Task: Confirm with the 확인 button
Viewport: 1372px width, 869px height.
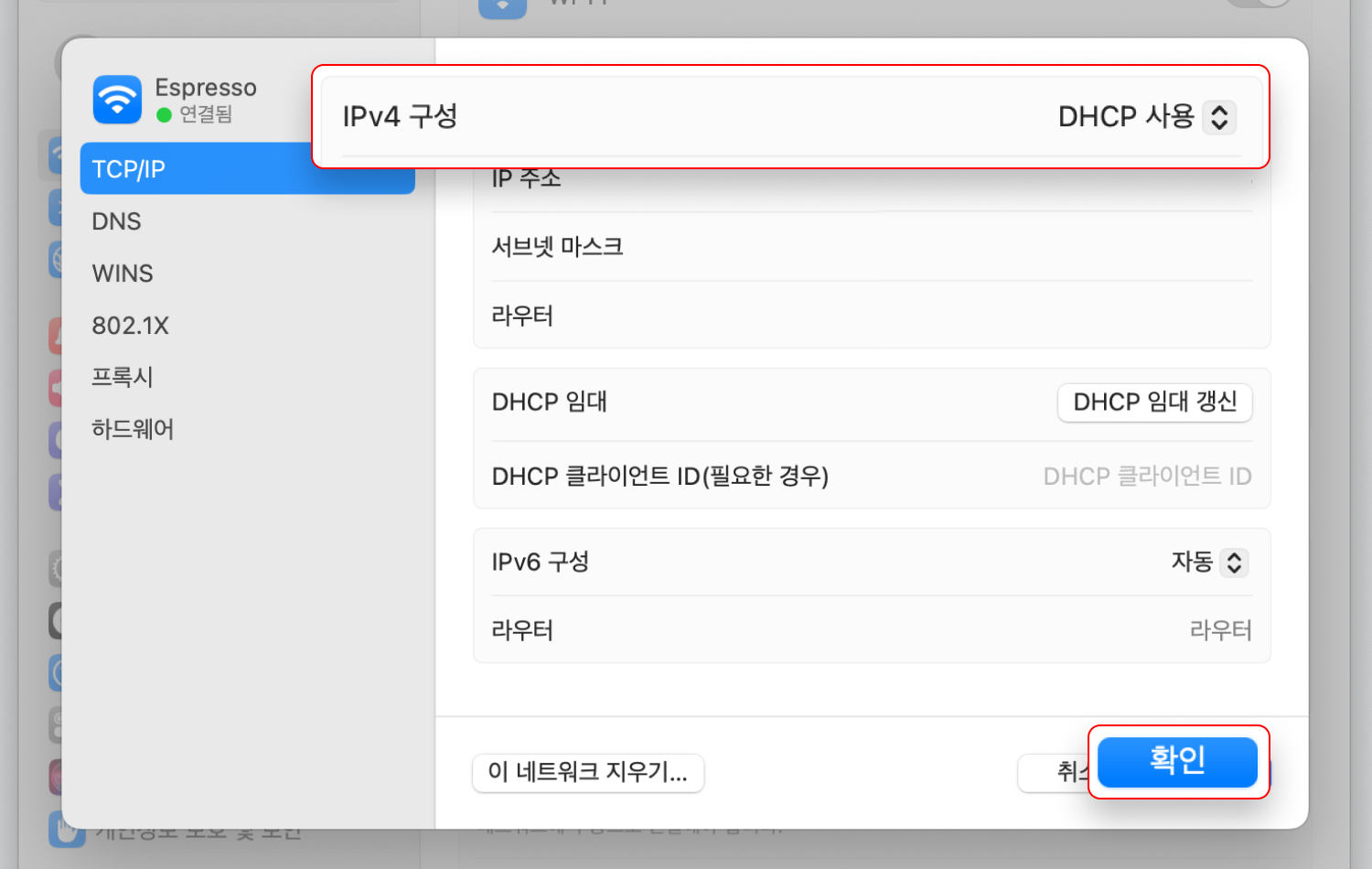Action: 1177,762
